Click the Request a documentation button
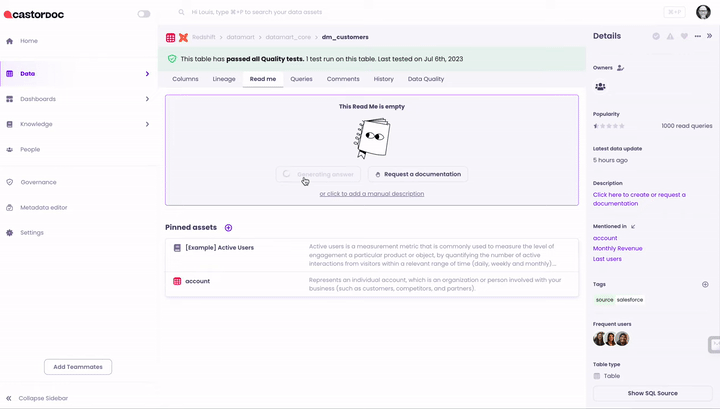Screen dimensions: 720x409 (x=417, y=174)
